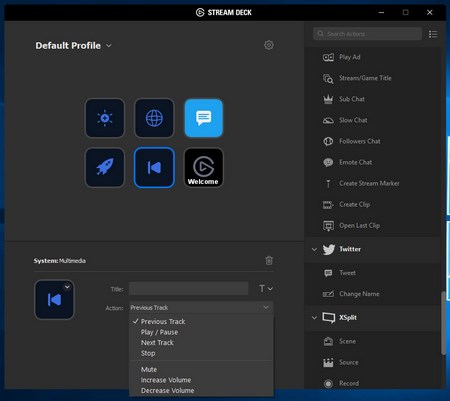
Task: Click the rocket launch key
Action: point(105,167)
